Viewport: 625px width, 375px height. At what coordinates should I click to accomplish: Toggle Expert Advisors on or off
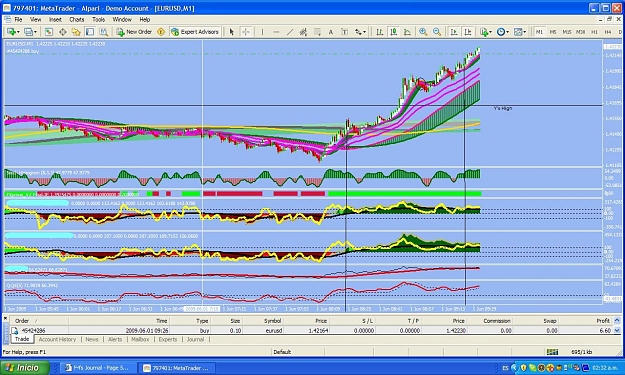click(195, 32)
